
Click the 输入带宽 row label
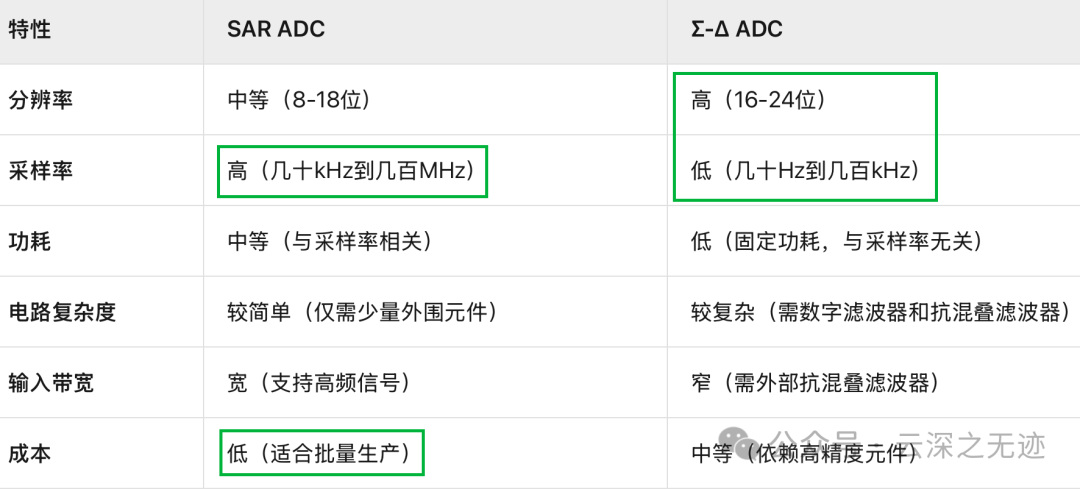coord(51,382)
